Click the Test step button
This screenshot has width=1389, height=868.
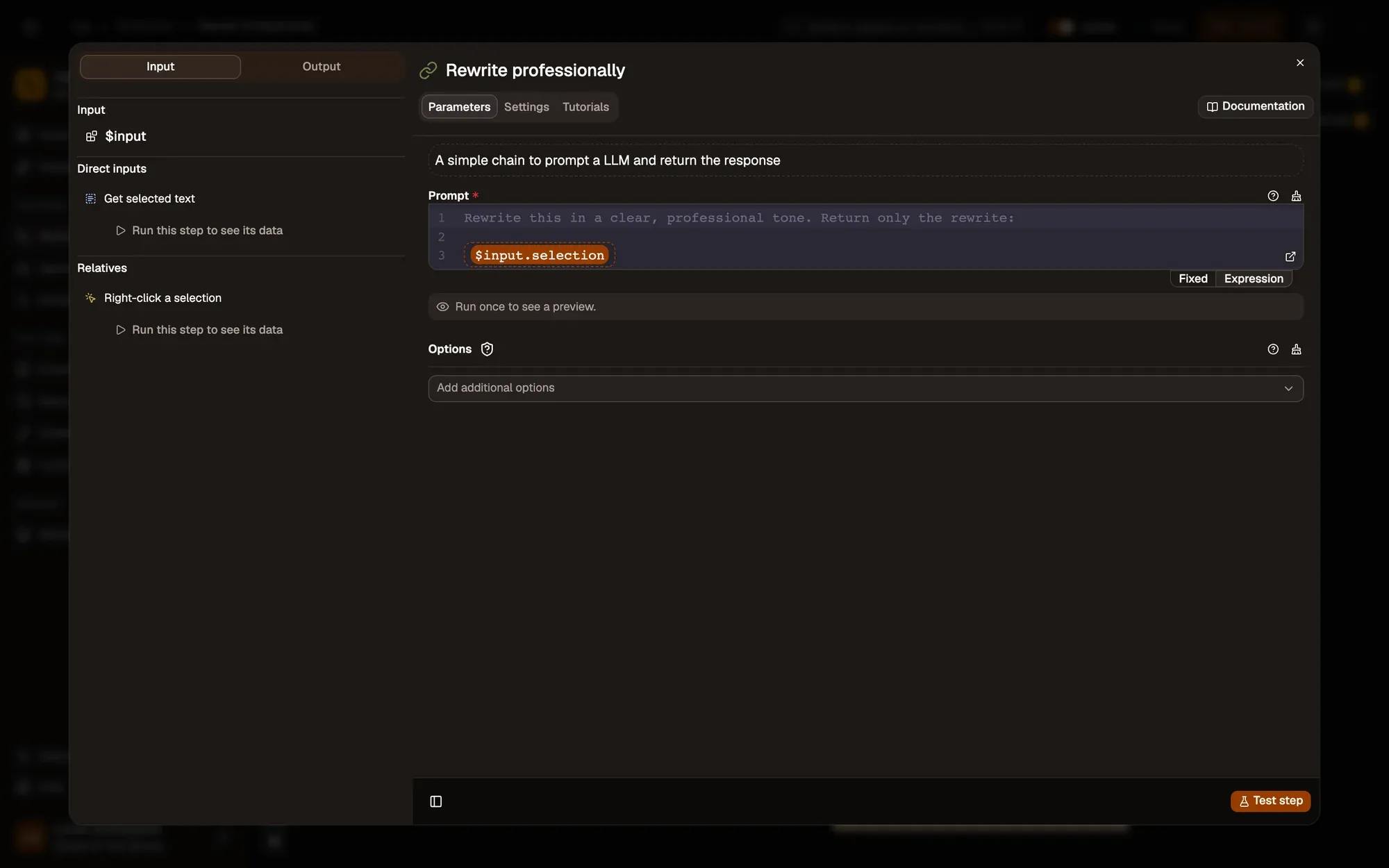1270,801
